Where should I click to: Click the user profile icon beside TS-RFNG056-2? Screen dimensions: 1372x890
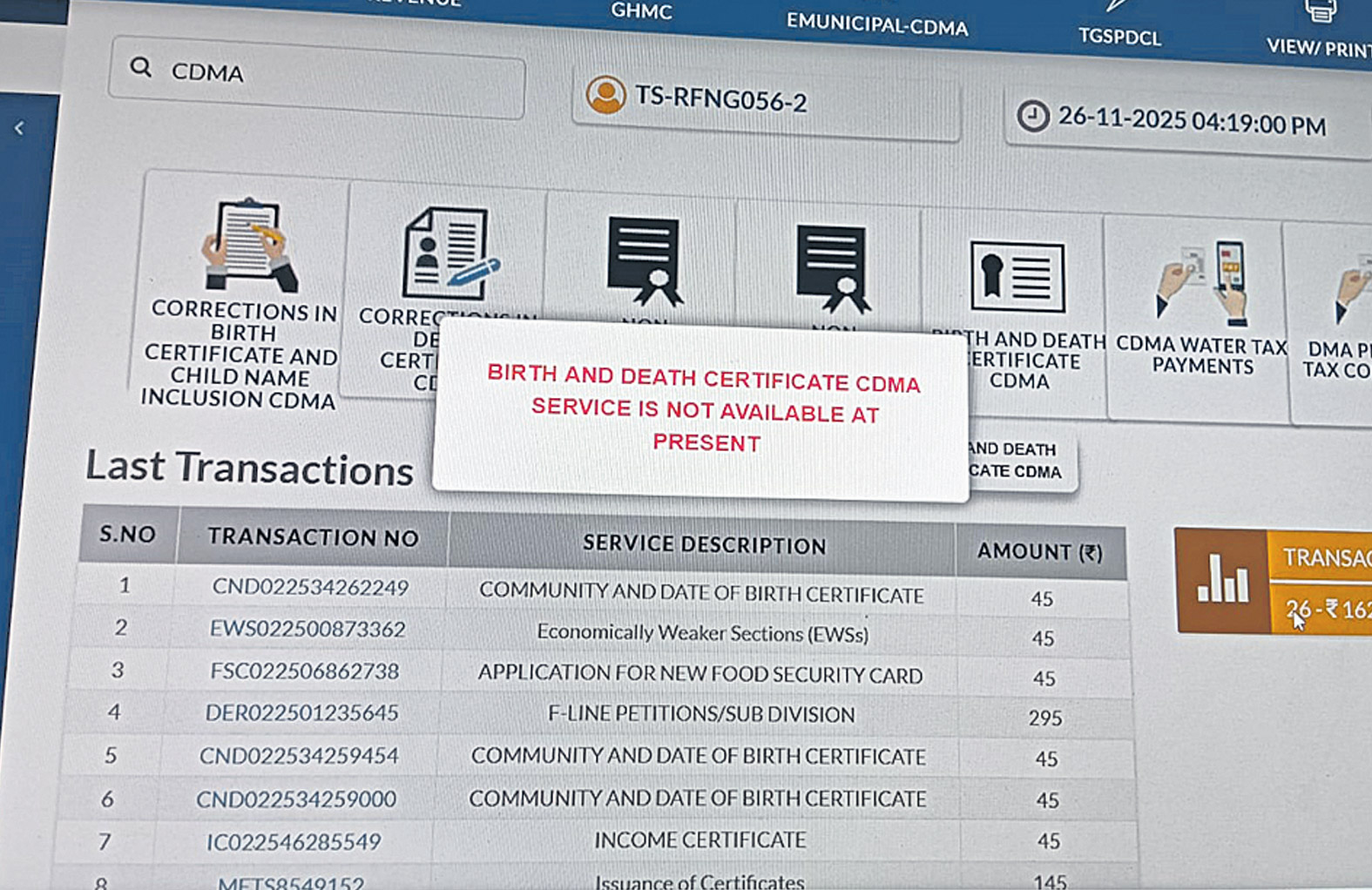[605, 95]
